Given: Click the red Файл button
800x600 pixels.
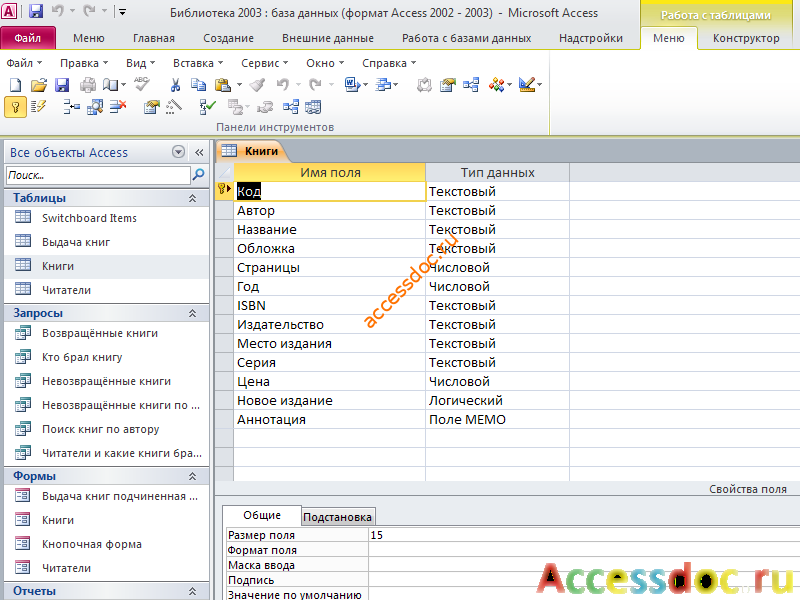Looking at the screenshot, I should click(x=28, y=38).
